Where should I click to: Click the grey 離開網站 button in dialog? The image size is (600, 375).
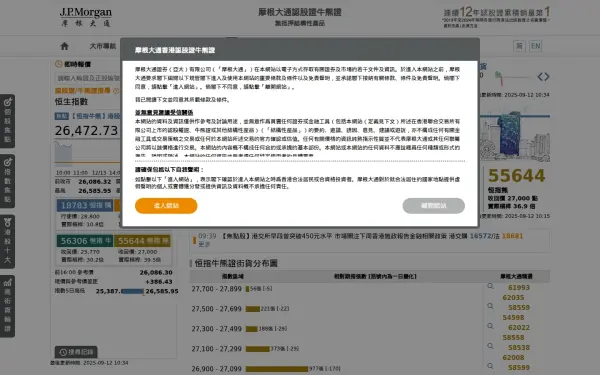click(434, 206)
